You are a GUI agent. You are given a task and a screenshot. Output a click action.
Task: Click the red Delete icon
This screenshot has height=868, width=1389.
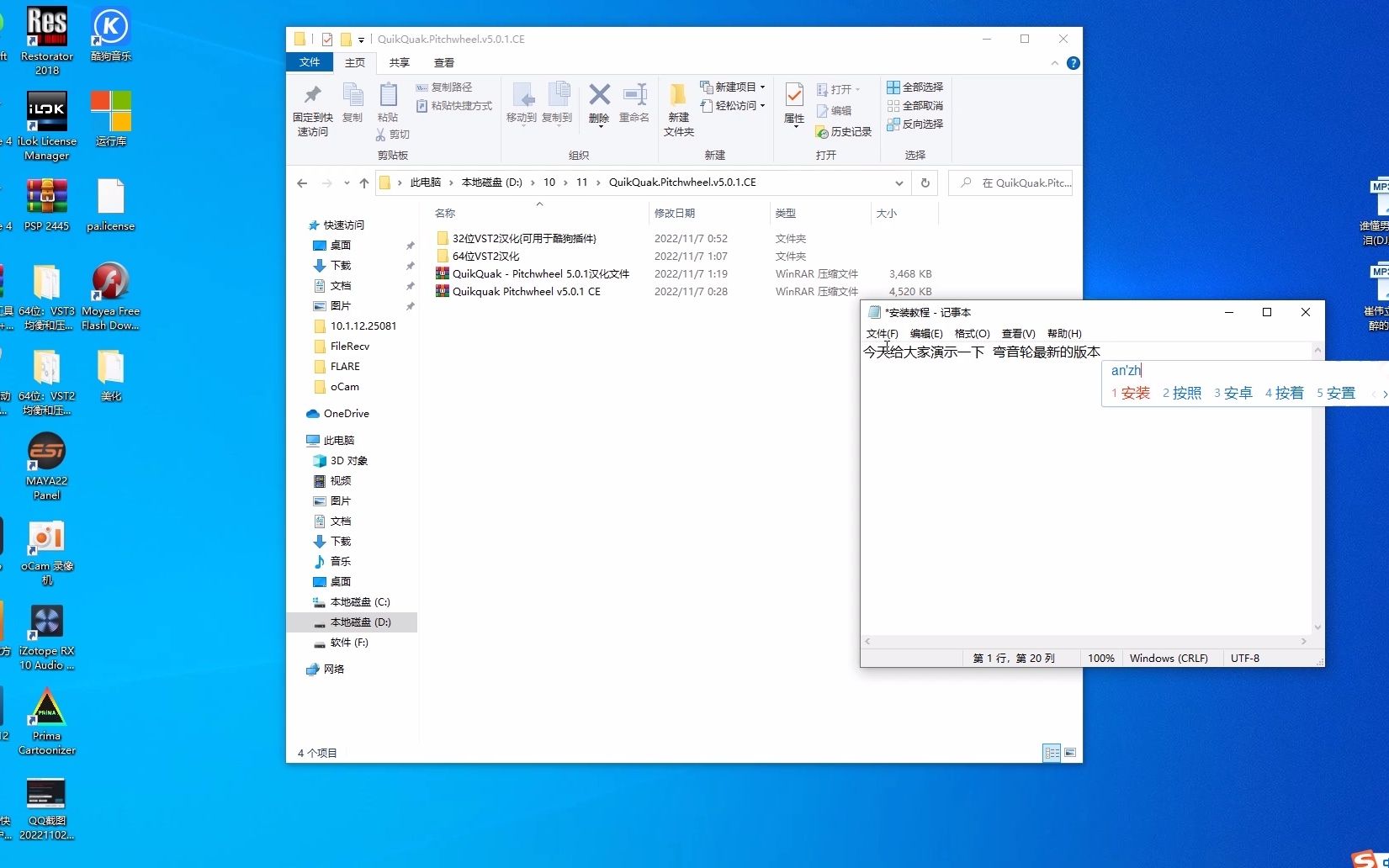point(599,103)
